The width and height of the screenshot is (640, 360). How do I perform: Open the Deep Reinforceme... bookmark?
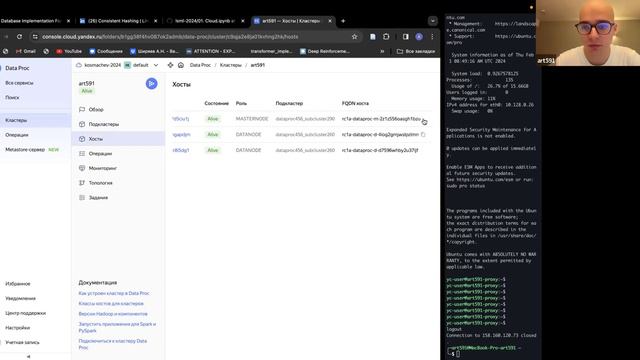325,51
